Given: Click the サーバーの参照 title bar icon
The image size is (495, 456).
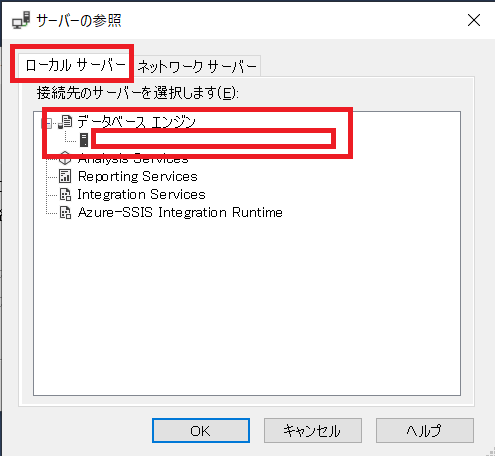Looking at the screenshot, I should [x=21, y=20].
